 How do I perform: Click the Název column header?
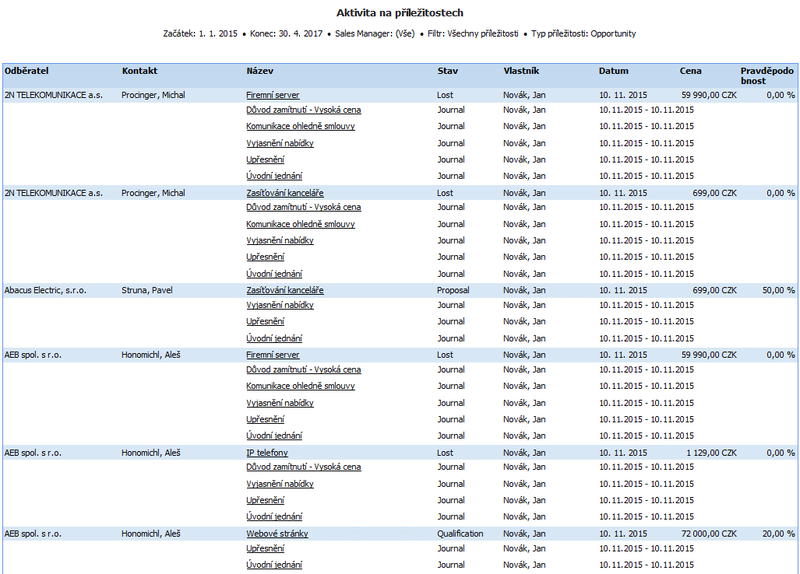260,71
